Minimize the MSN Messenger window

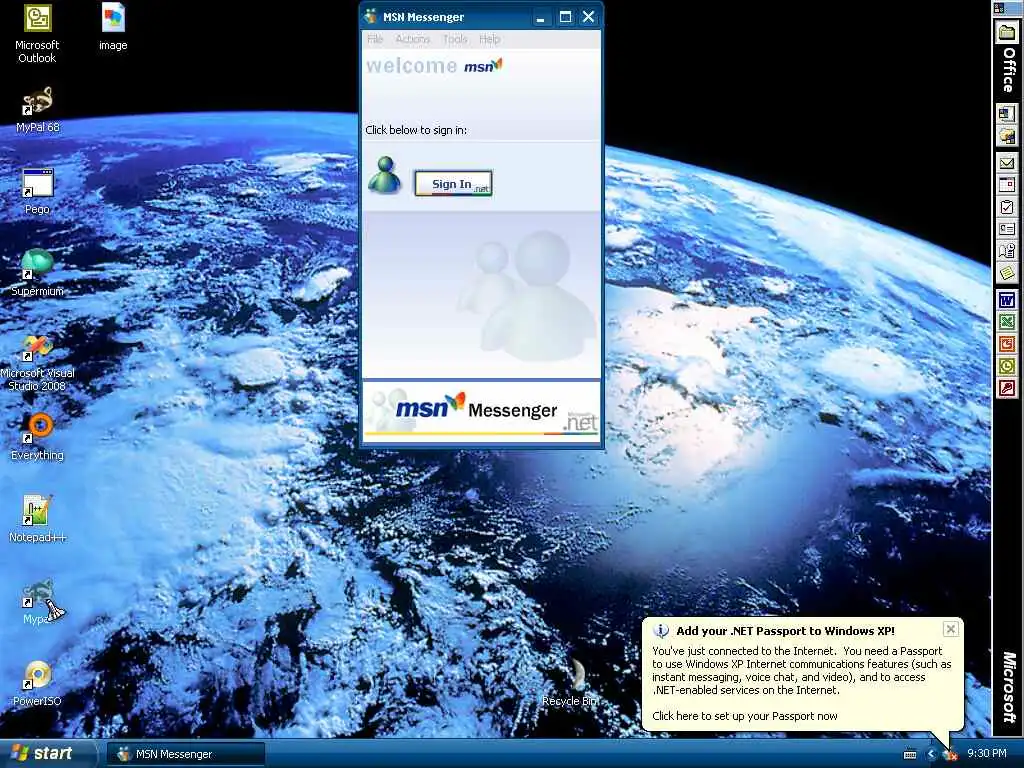click(x=540, y=17)
